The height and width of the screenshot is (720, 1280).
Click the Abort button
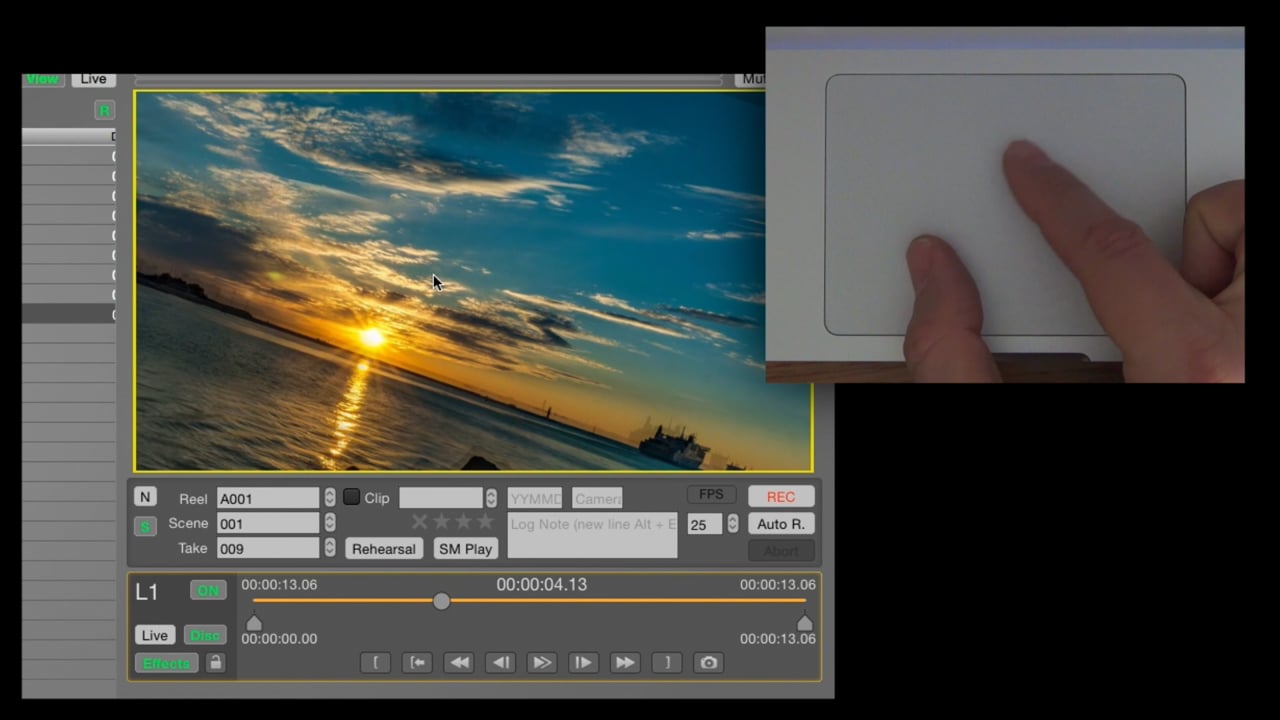(x=781, y=550)
